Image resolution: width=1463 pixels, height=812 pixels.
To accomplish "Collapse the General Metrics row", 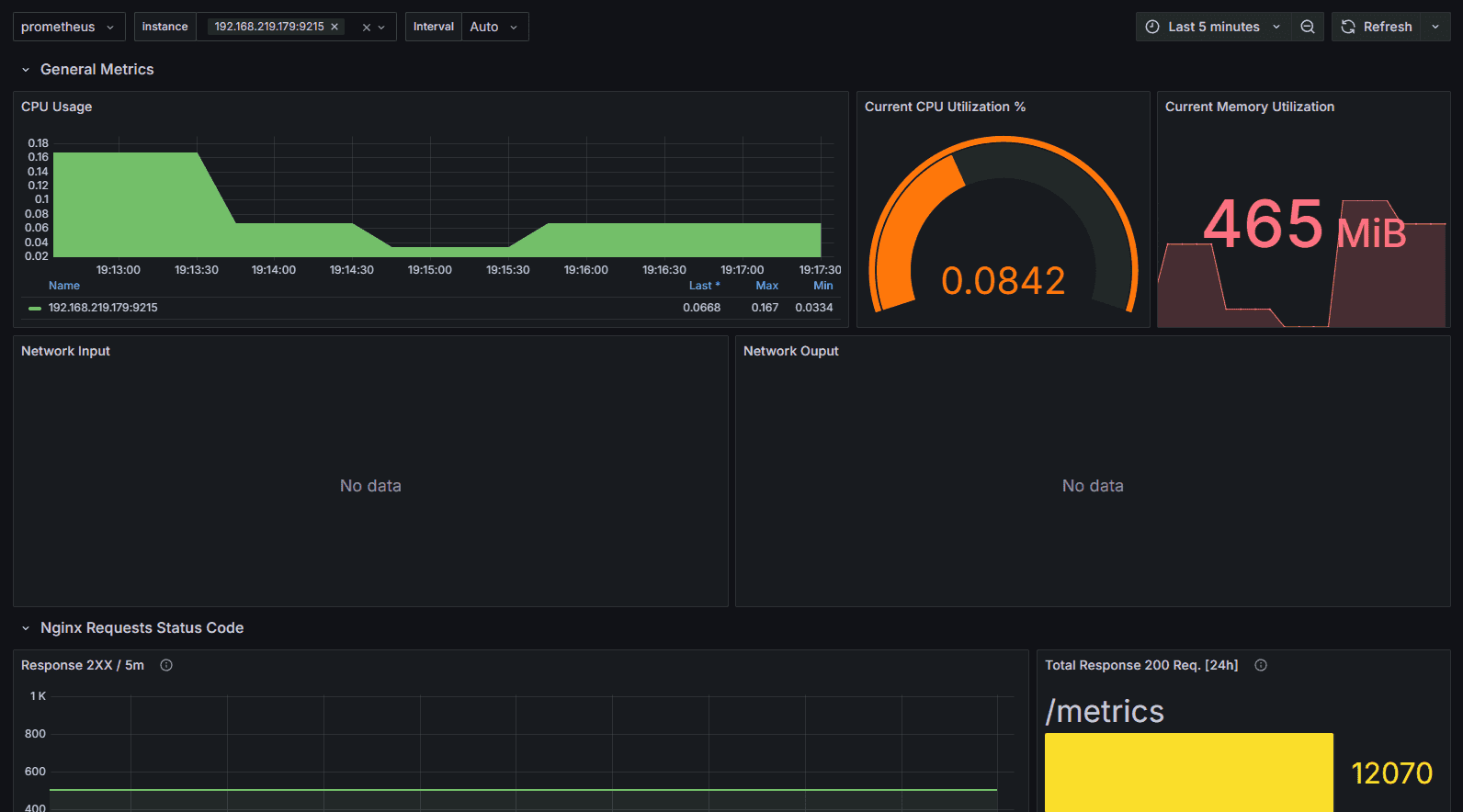I will (x=26, y=70).
